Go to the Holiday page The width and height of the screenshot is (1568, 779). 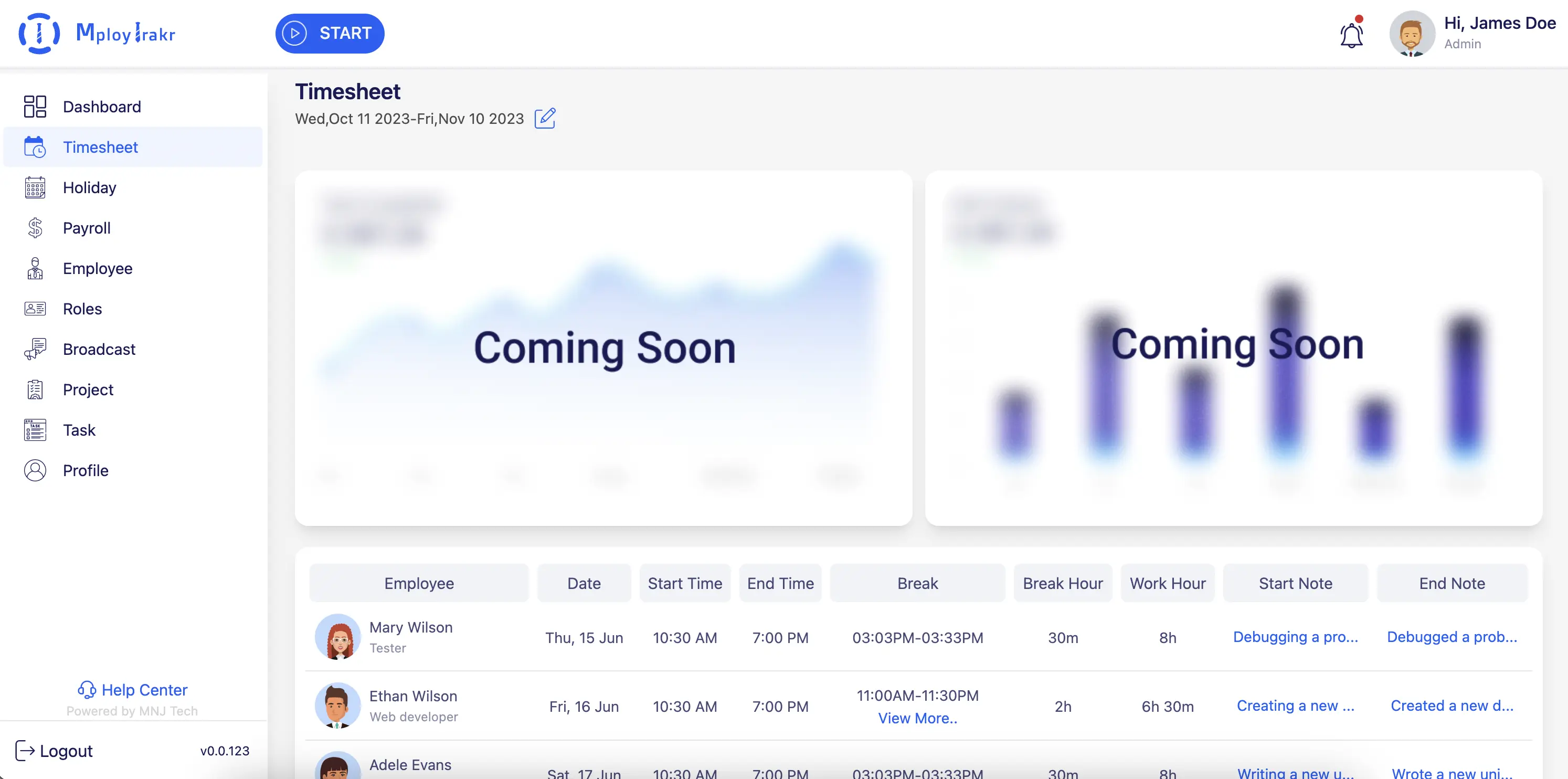click(x=133, y=187)
